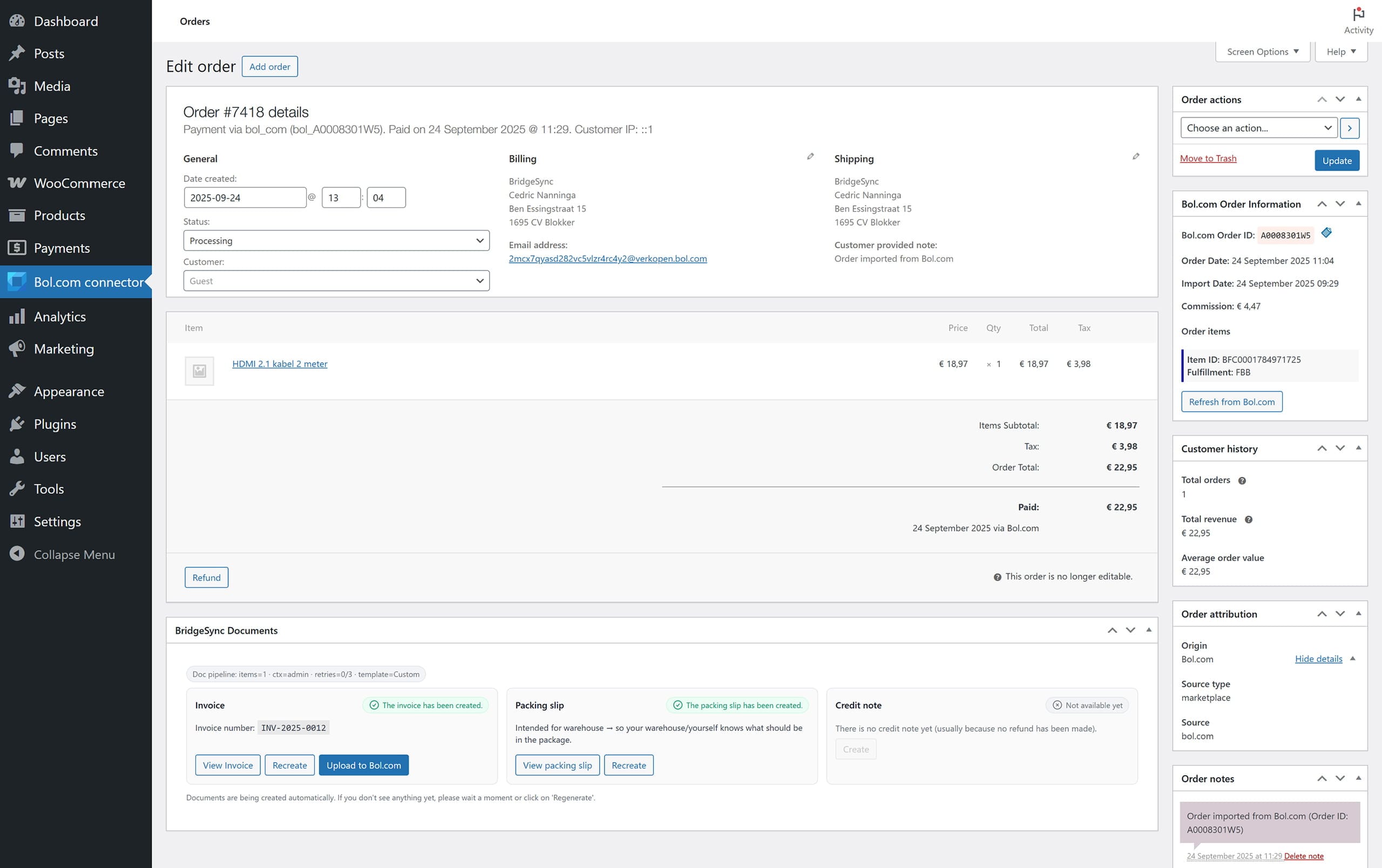Collapse the BridgeSync Documents panel
The image size is (1382, 868).
coord(1148,630)
